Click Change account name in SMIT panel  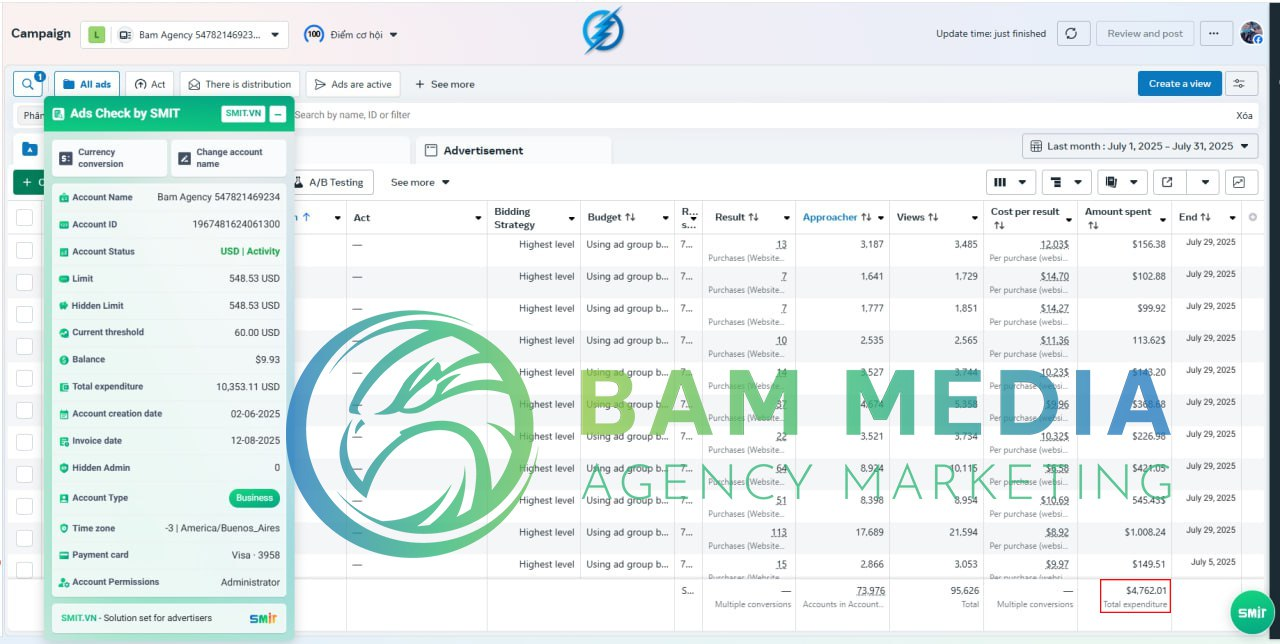(x=228, y=158)
